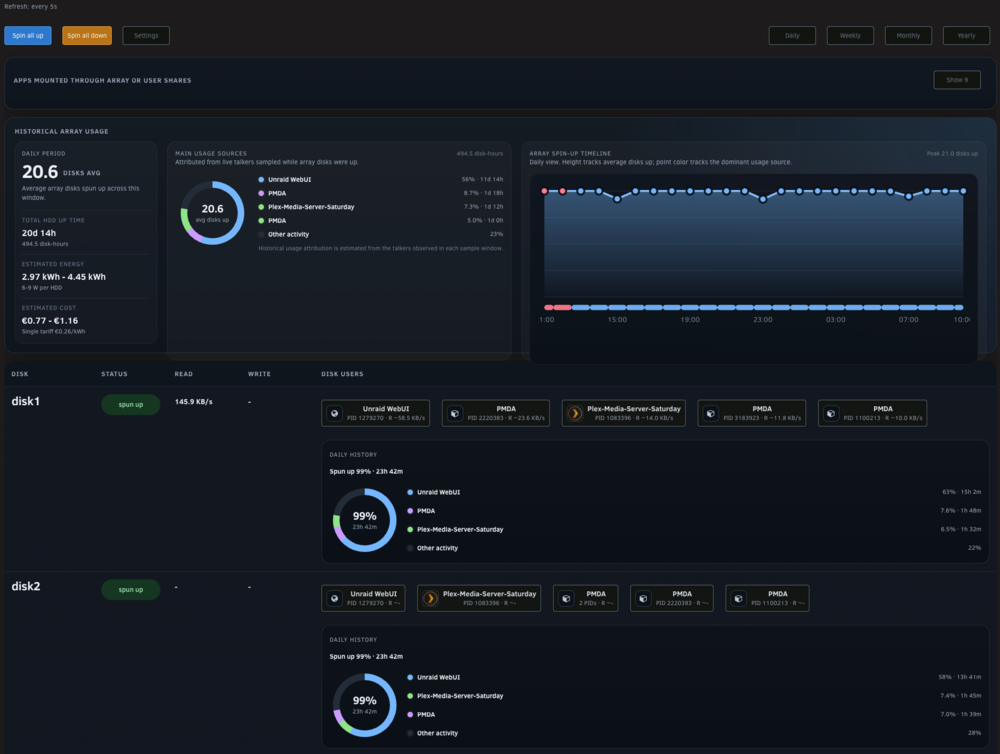Click PMDA PID 1100213 container icon on disk1
Screen dimensions: 1000x754
pos(831,413)
